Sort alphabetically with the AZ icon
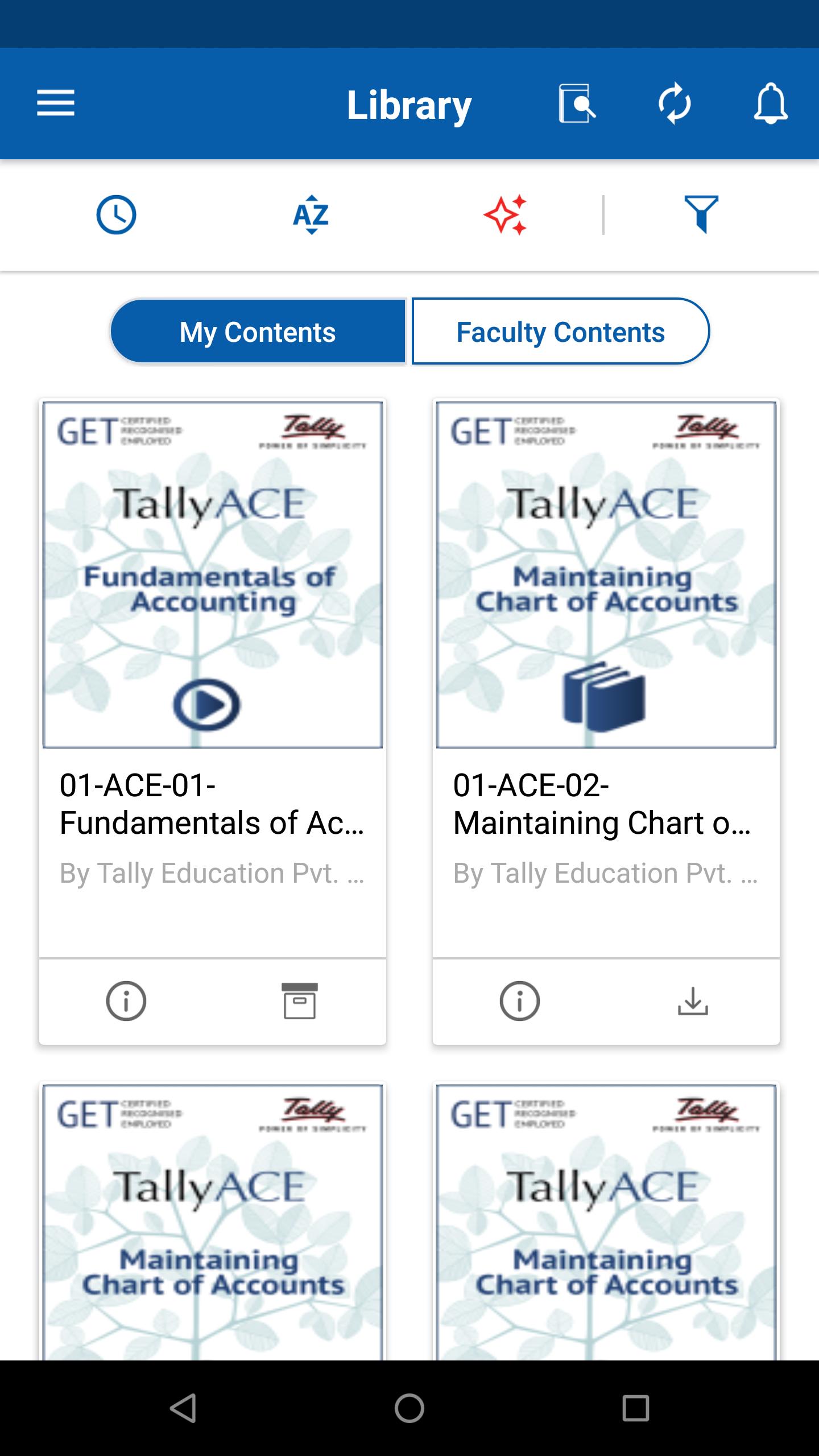Viewport: 819px width, 1456px height. pos(311,215)
